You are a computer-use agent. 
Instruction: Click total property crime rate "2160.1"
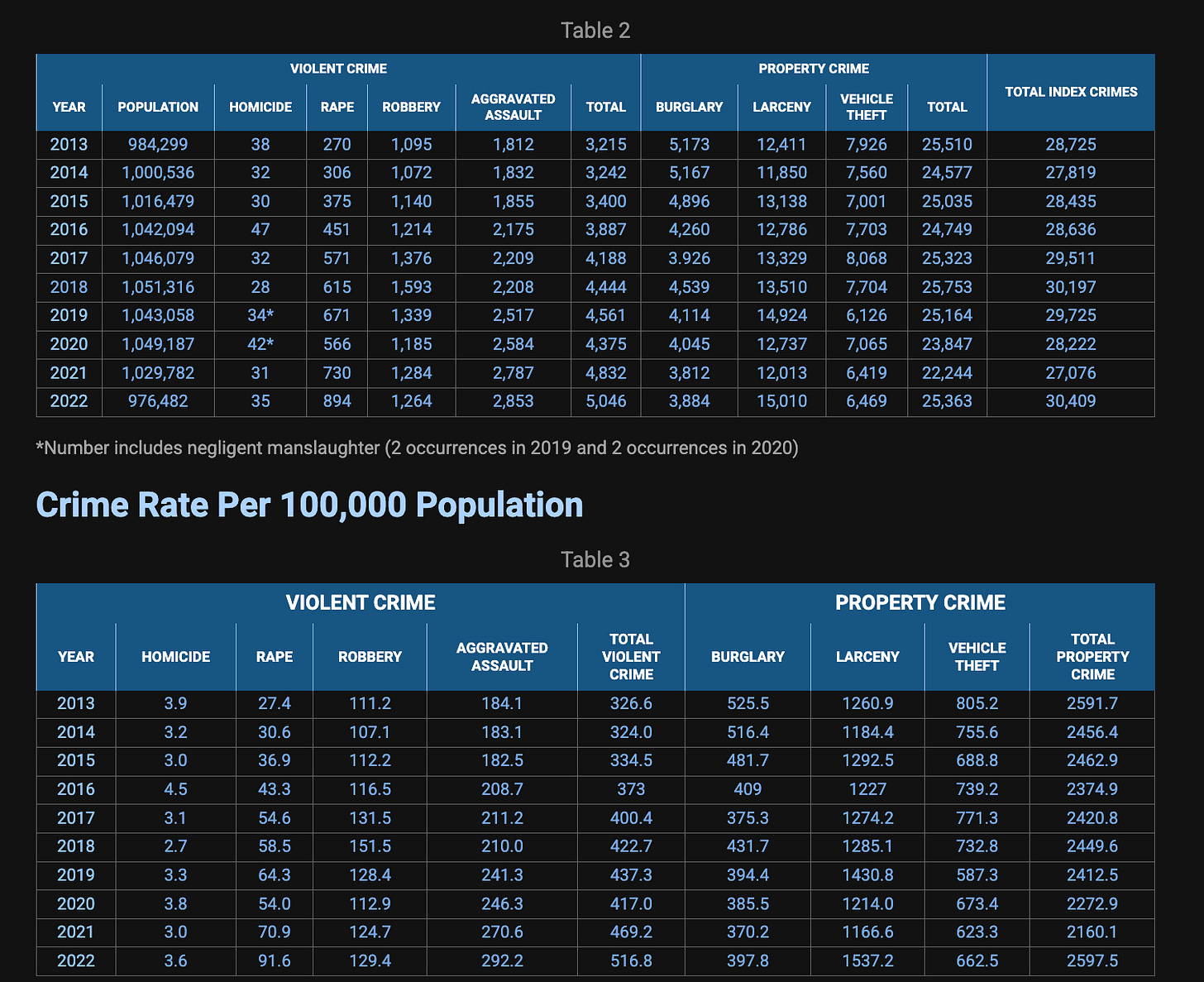1092,932
